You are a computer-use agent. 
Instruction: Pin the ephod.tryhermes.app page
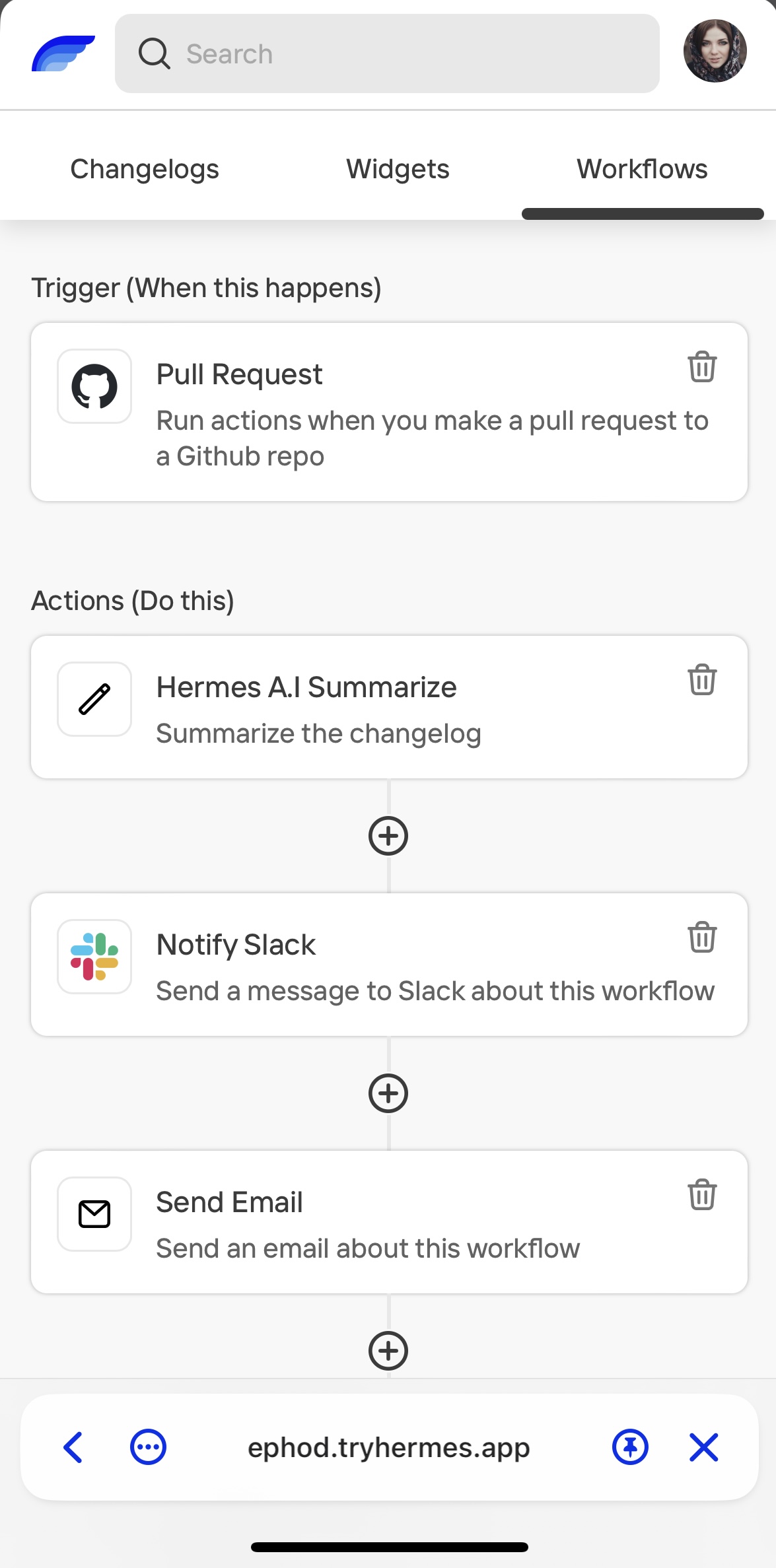tap(630, 1447)
